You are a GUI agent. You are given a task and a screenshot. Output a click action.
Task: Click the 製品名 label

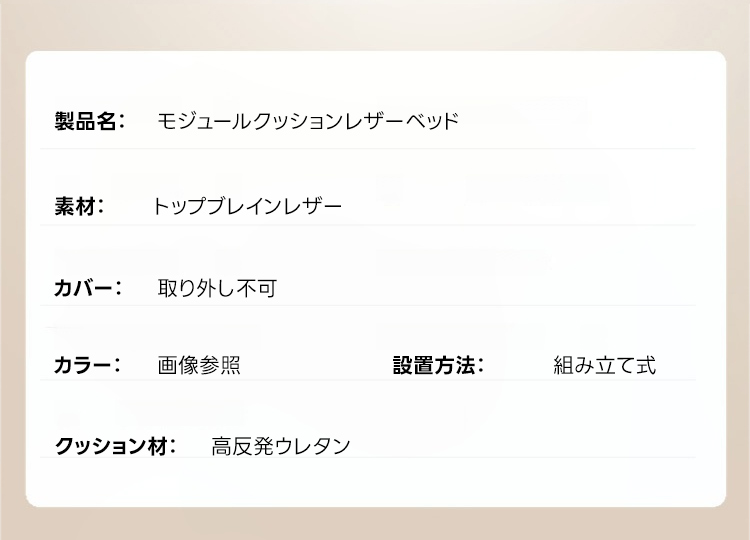coord(88,122)
